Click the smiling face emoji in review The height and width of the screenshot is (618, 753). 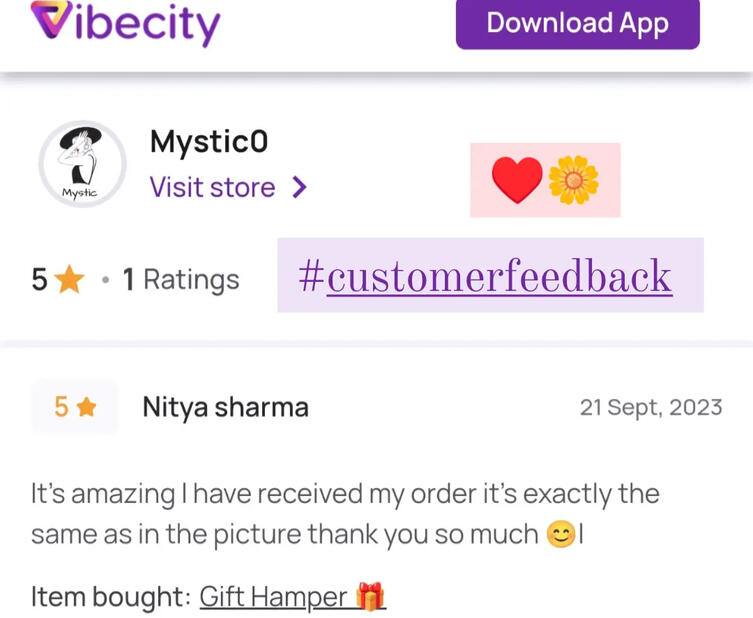point(561,534)
